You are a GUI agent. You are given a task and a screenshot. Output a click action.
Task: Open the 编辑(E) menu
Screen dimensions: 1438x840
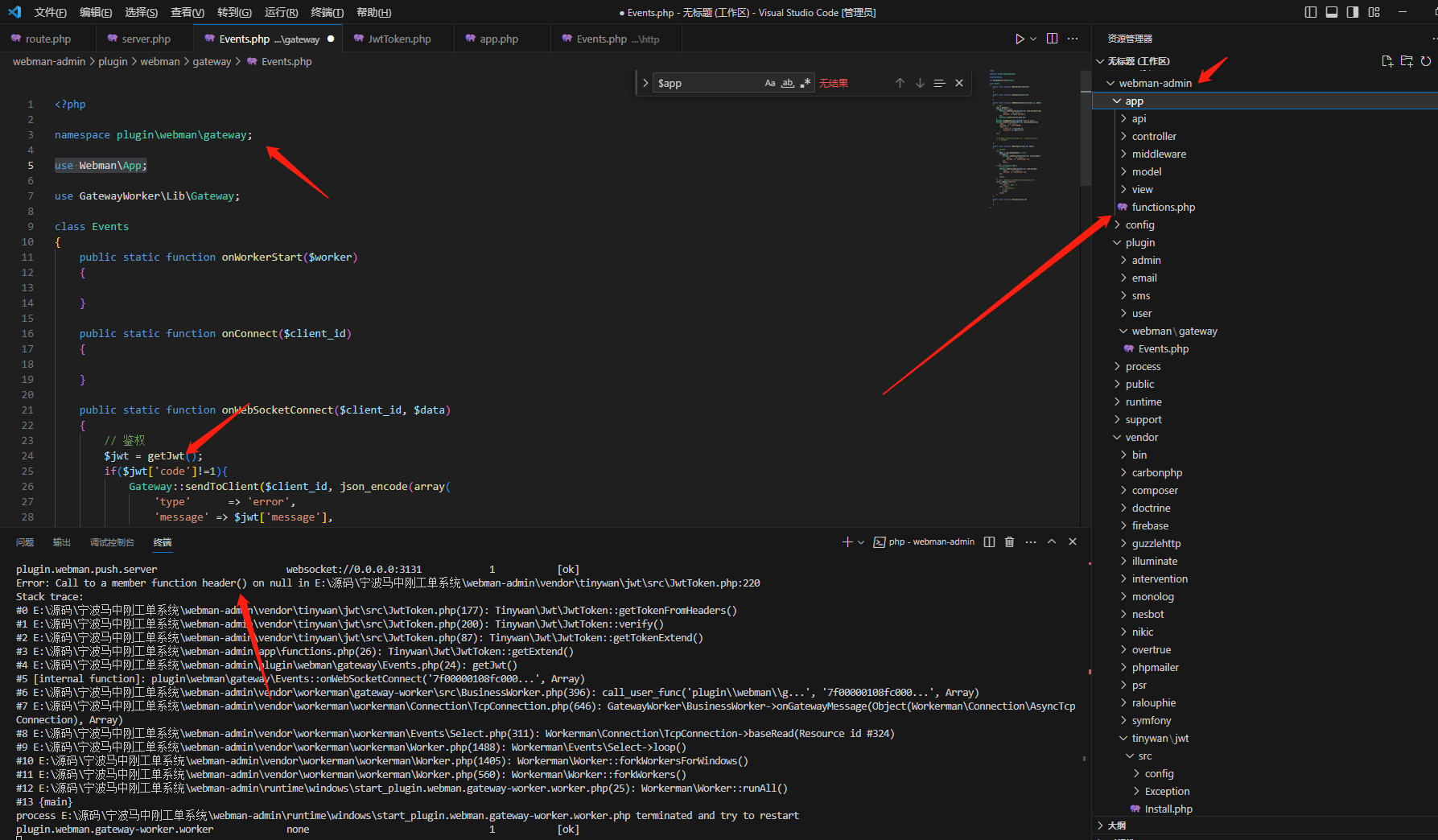click(96, 12)
